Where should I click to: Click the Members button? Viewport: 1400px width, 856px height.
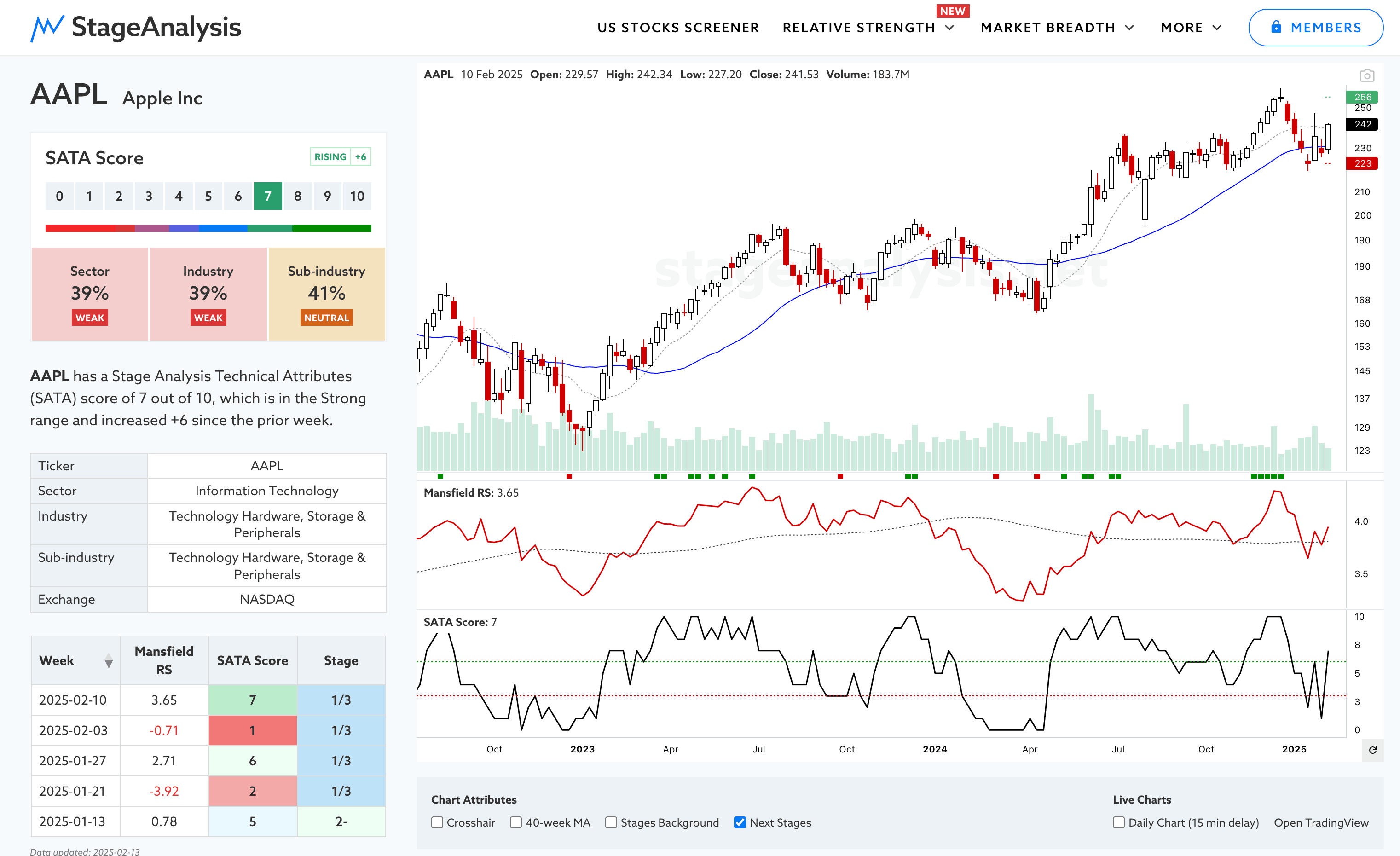click(1315, 27)
